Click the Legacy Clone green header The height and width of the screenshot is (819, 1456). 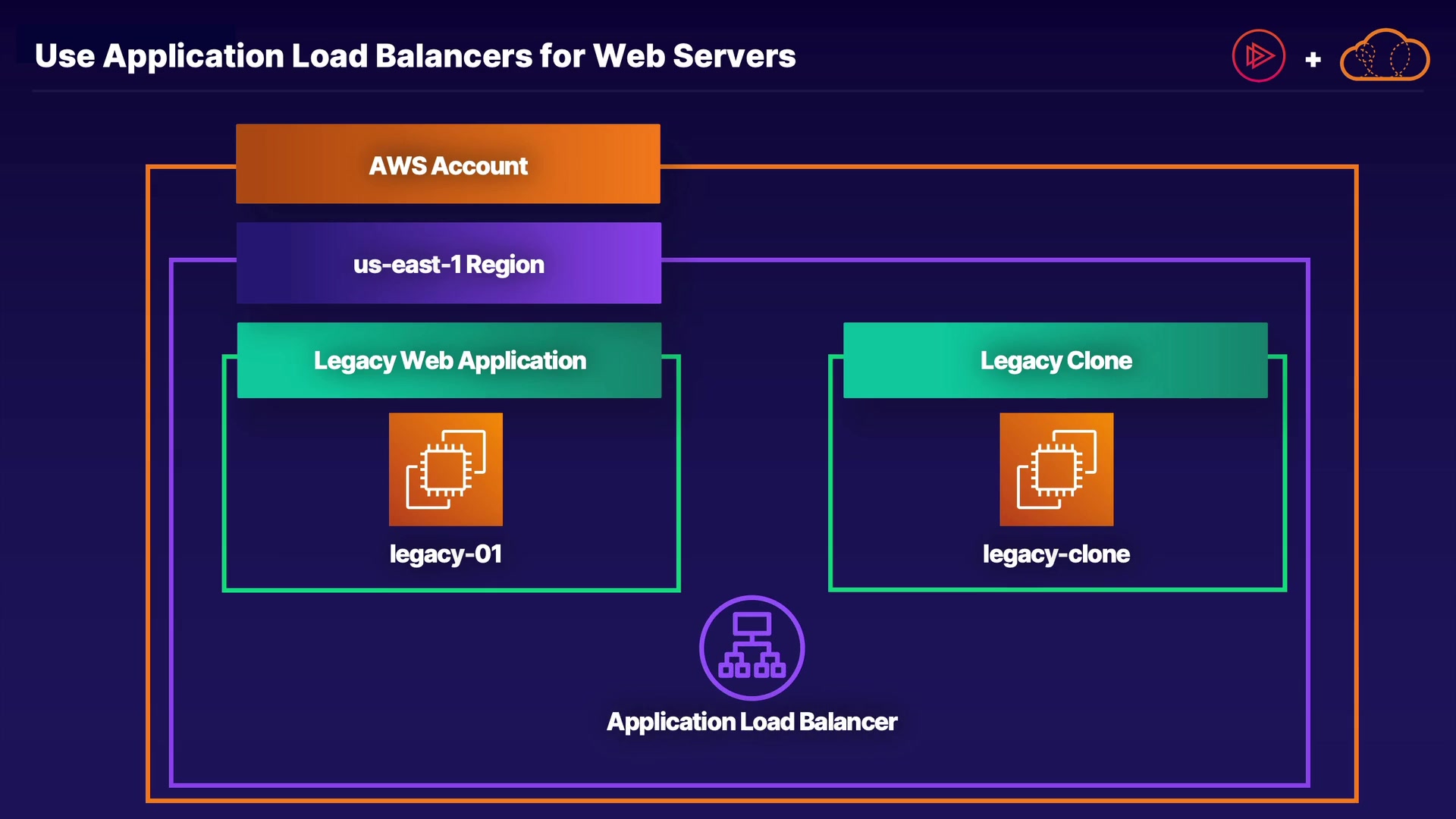point(1055,360)
